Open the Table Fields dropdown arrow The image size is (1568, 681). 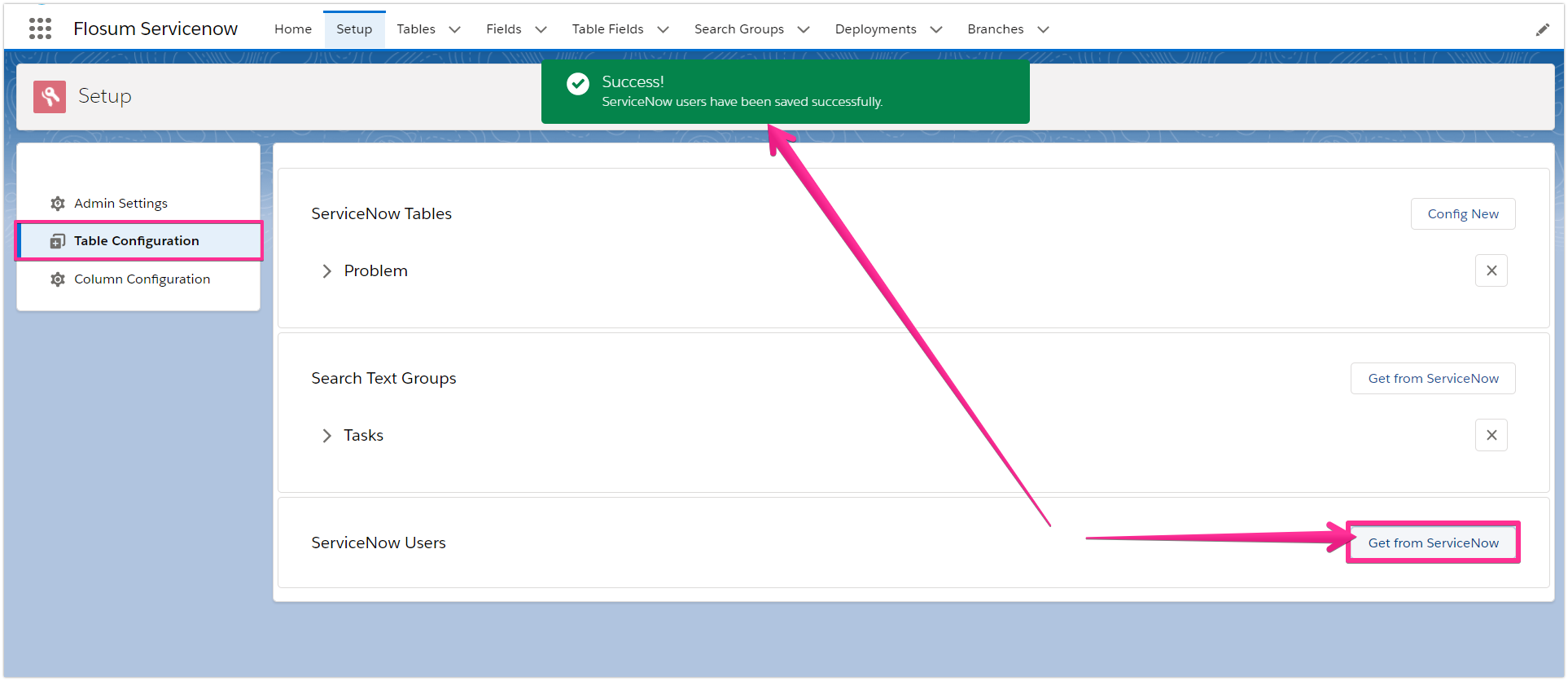[x=664, y=29]
